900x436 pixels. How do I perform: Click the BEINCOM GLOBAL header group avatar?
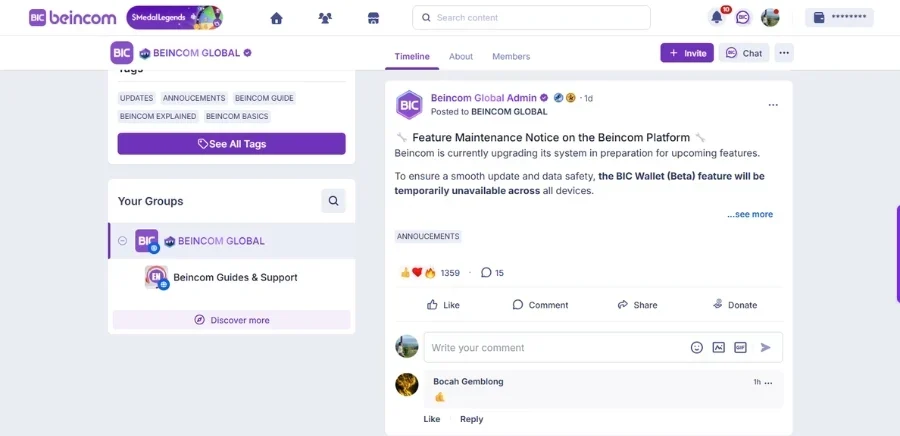coord(122,53)
